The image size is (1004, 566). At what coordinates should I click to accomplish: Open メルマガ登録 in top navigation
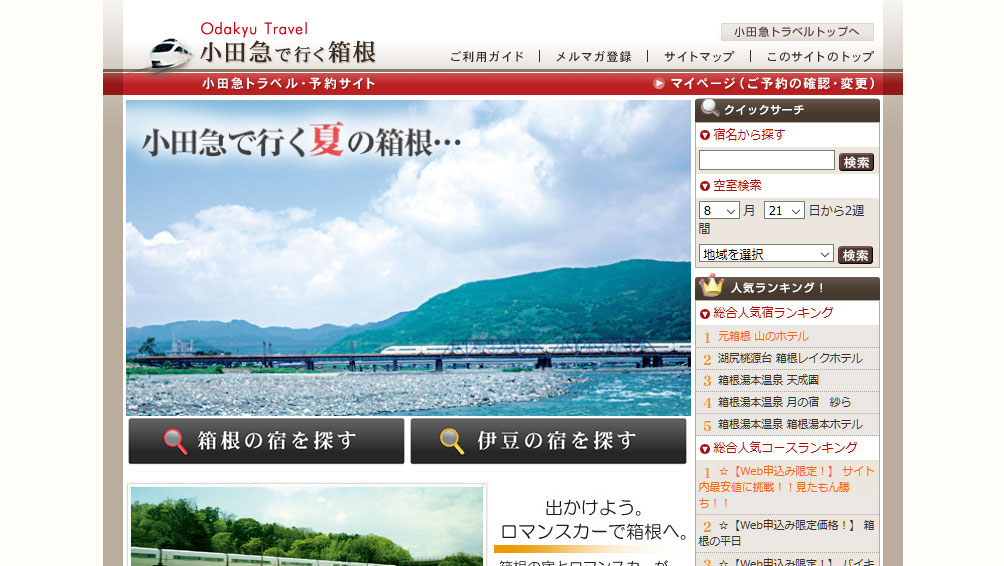click(594, 57)
